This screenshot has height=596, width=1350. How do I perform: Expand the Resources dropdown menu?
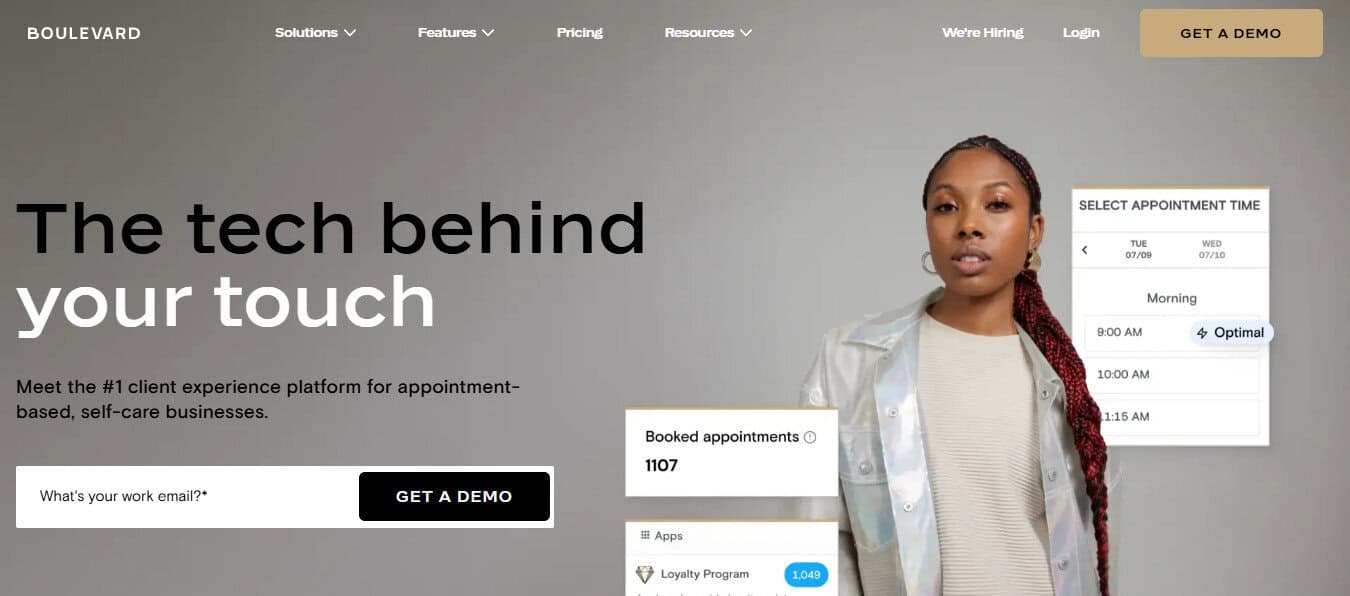pyautogui.click(x=708, y=33)
